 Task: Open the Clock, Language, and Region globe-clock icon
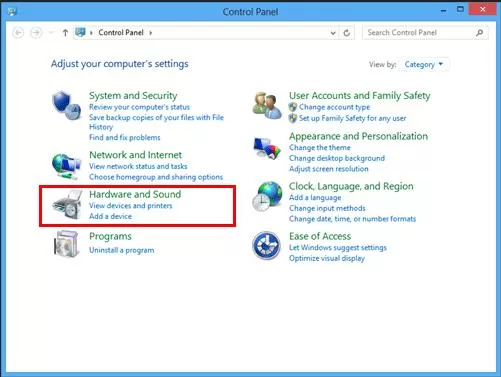click(267, 196)
